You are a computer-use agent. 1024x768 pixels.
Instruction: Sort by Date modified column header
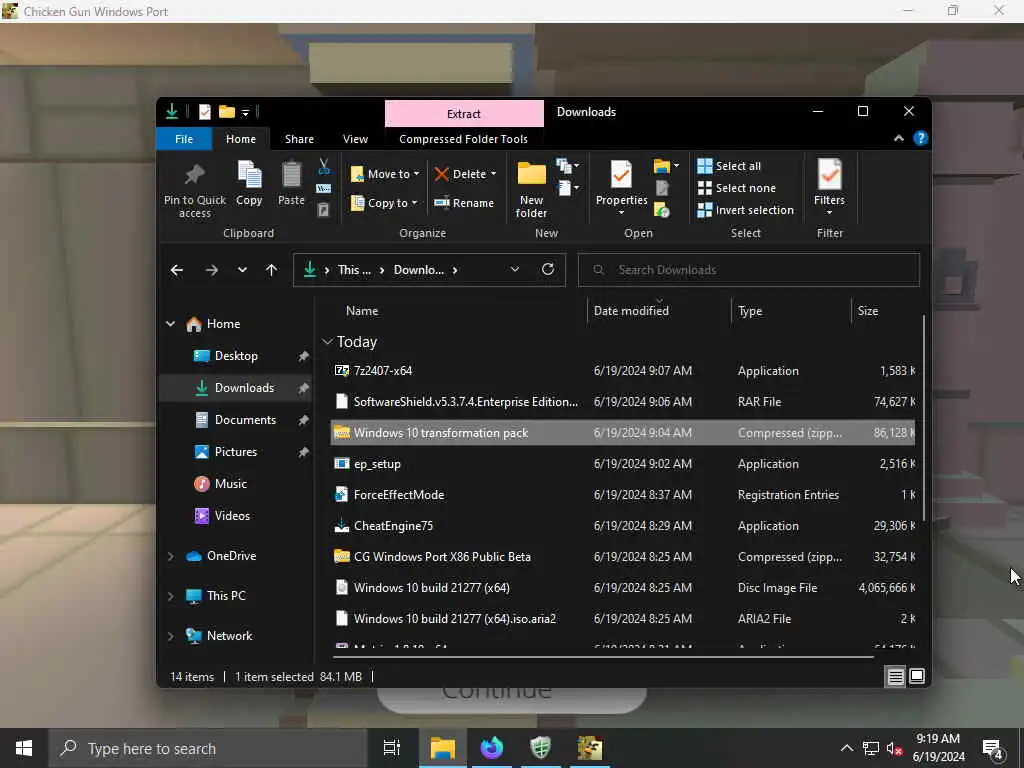(x=631, y=311)
